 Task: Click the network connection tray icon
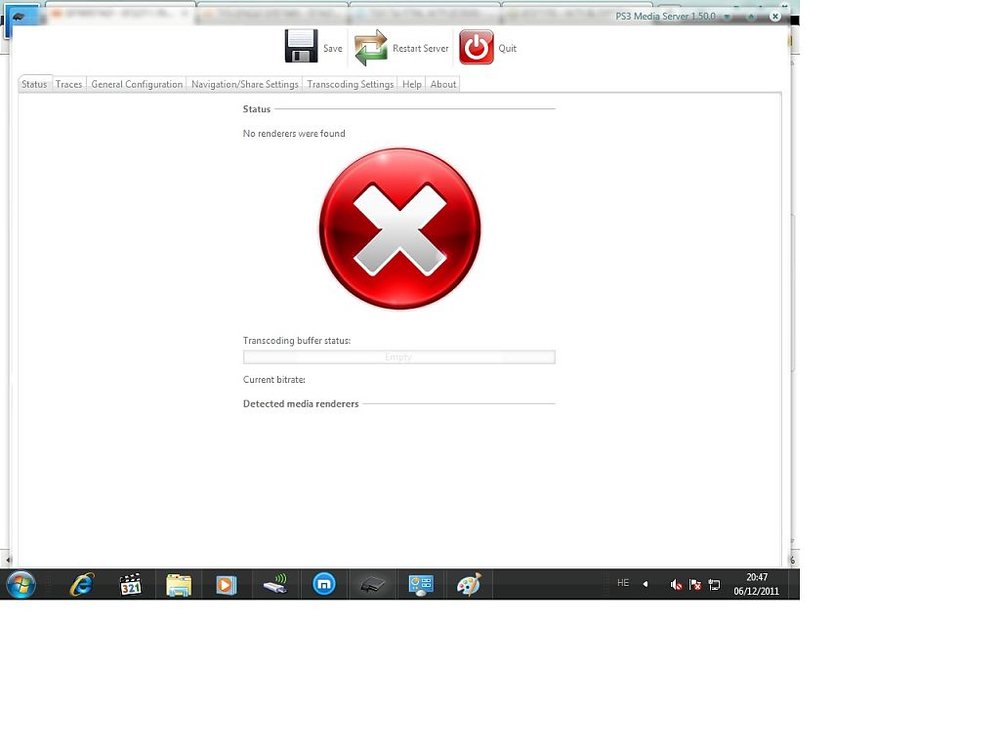pyautogui.click(x=714, y=585)
